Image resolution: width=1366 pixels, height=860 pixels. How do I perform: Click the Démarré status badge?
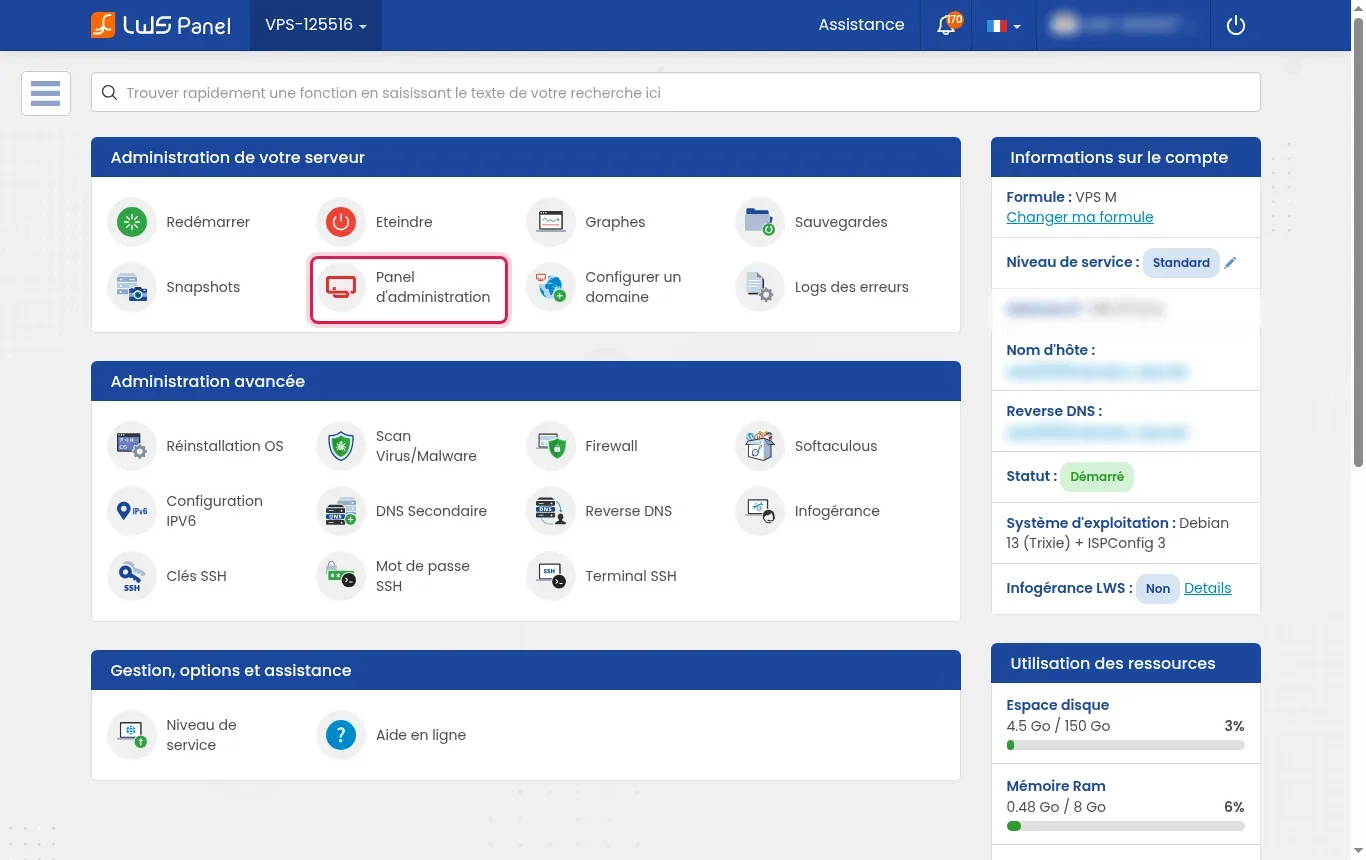pyautogui.click(x=1097, y=477)
